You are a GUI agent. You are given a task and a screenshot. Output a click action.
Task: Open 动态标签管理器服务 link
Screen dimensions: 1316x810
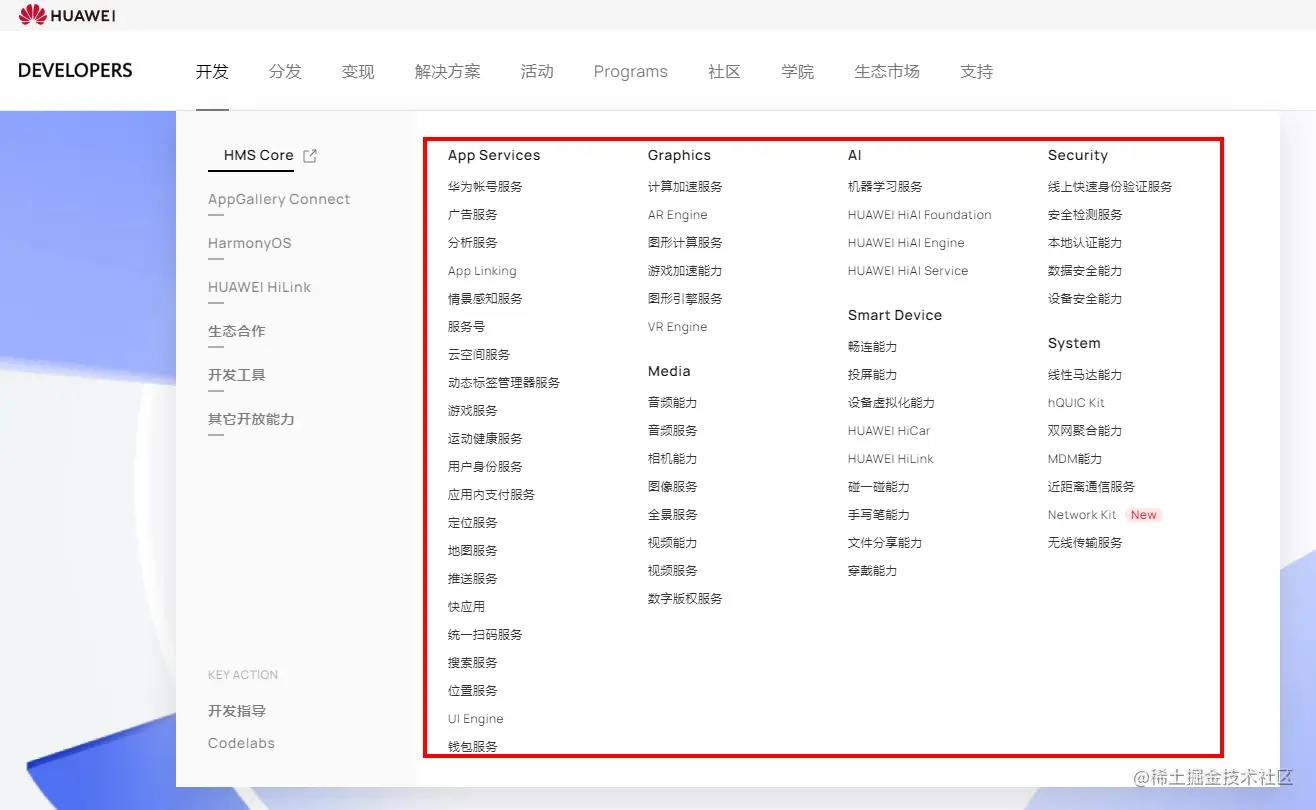(x=504, y=383)
